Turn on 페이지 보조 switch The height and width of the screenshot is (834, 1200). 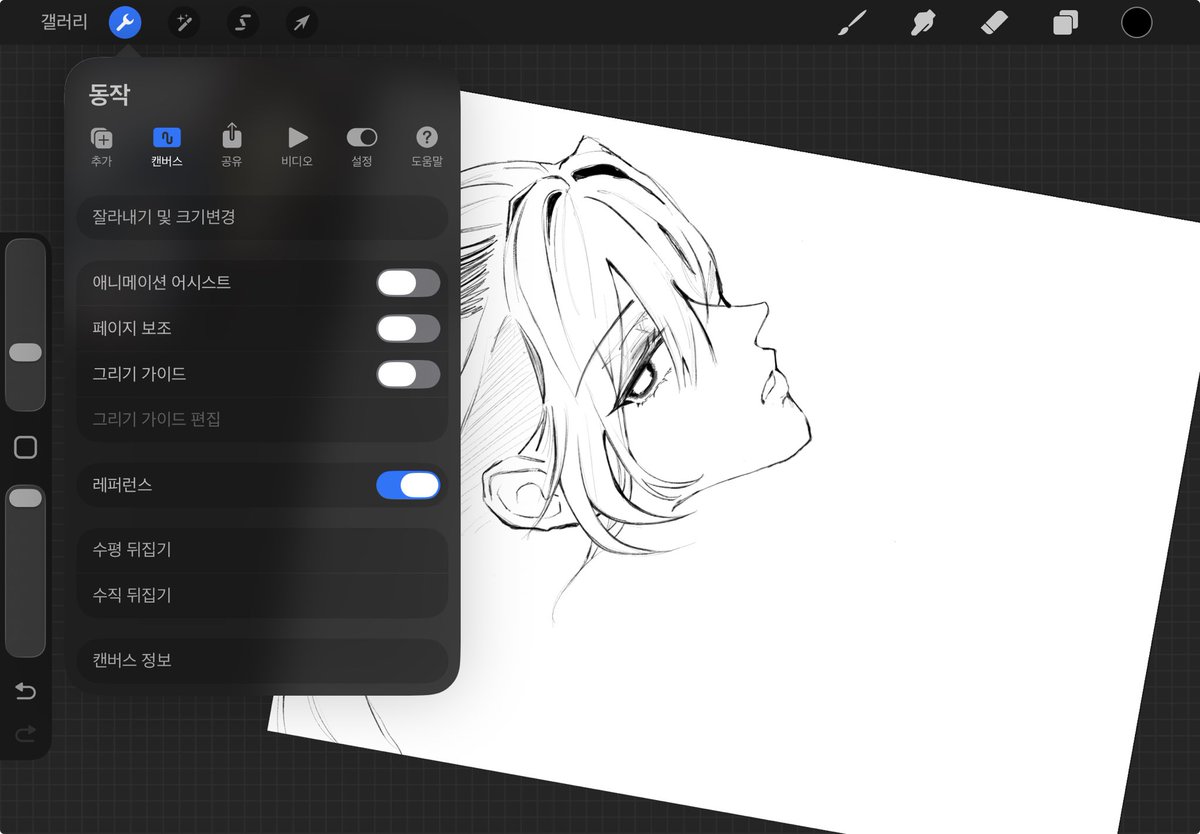click(x=408, y=328)
